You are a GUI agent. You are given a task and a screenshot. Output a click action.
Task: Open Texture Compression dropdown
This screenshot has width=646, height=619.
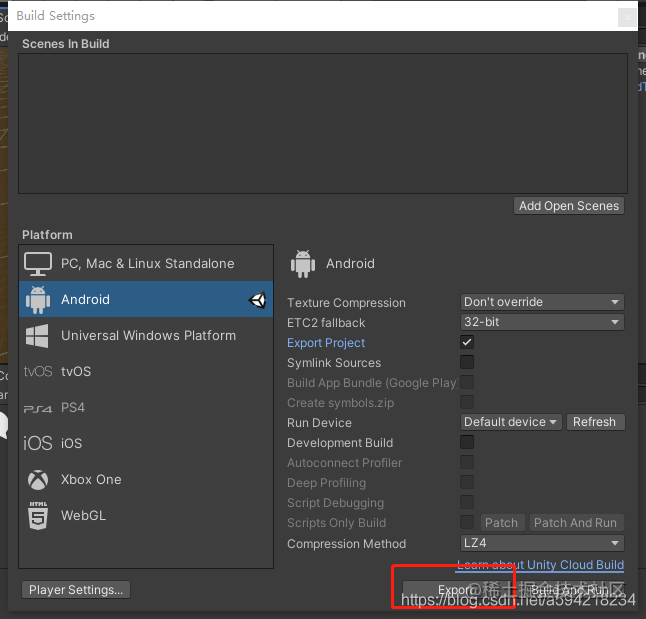tap(542, 302)
